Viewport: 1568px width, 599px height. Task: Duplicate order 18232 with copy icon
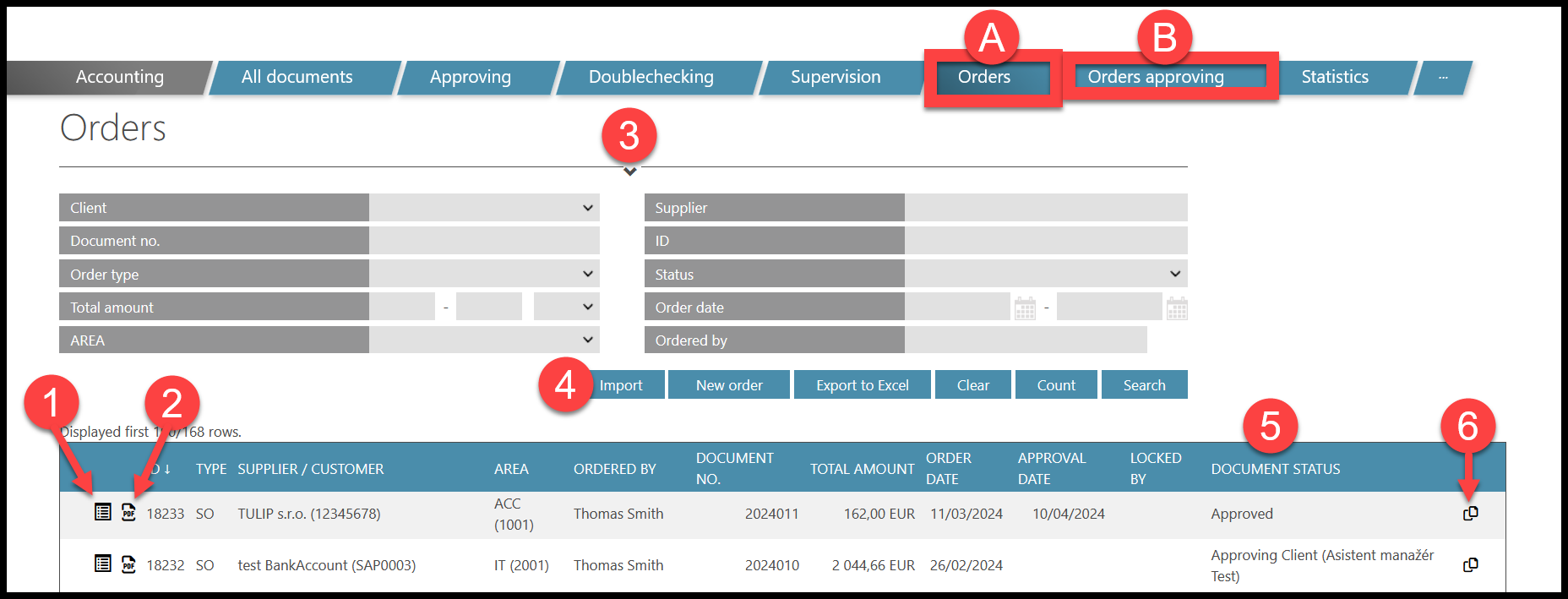coord(1470,564)
